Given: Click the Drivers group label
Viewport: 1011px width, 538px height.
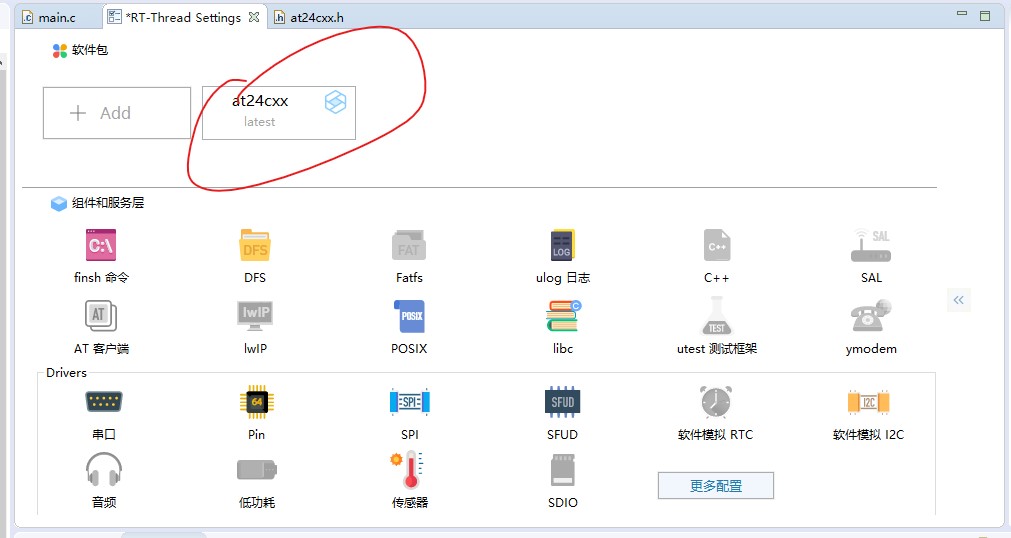Looking at the screenshot, I should [x=66, y=373].
